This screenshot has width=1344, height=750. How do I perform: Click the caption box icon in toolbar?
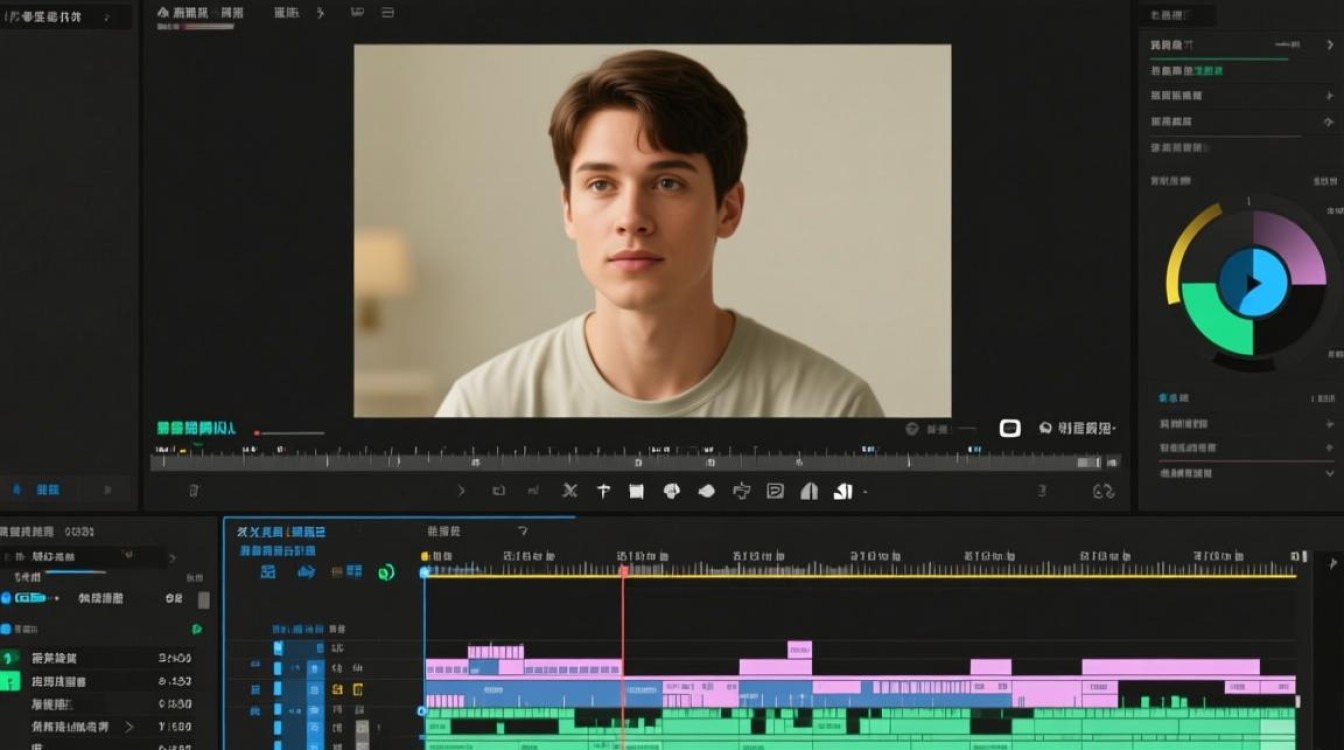point(775,491)
